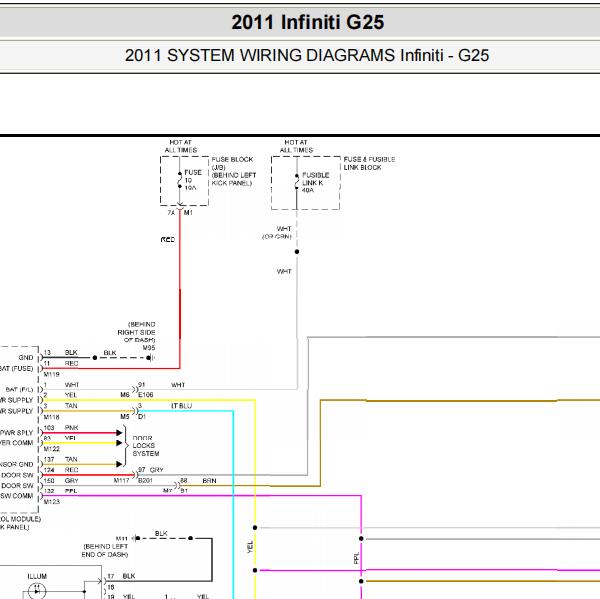The height and width of the screenshot is (599, 600).
Task: Click the "(BEHIND LEFT END OF DASH)" note
Action: coord(105,550)
